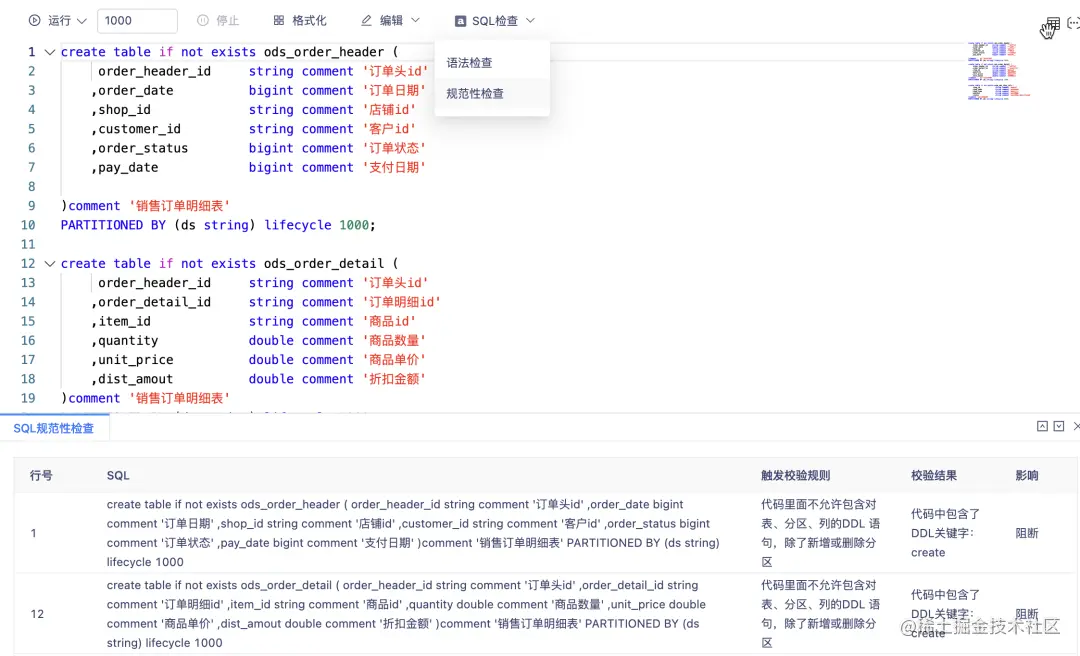
Task: Expand the Edit dropdown chevron
Action: click(415, 21)
